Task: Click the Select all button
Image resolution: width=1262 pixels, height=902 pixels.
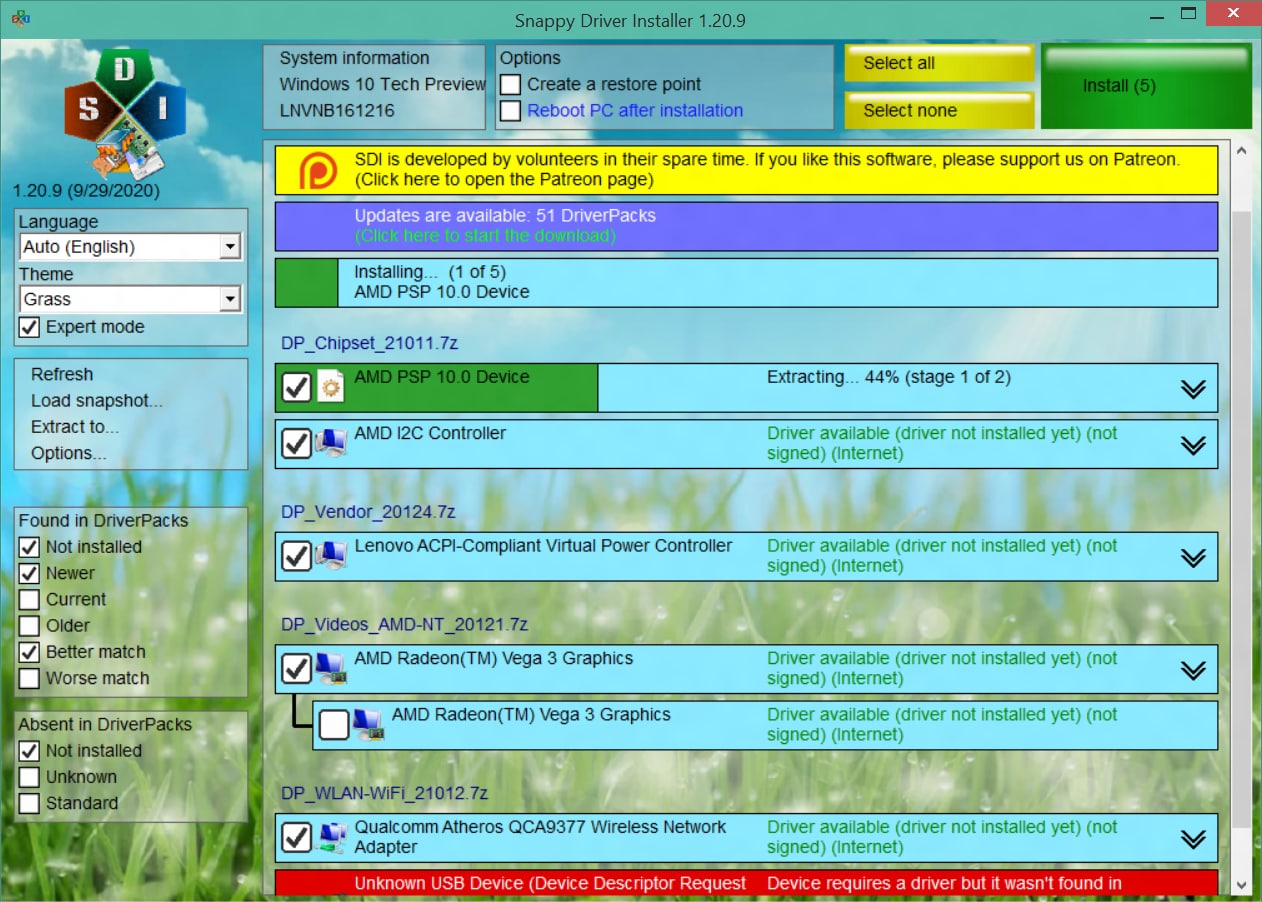Action: coord(939,63)
